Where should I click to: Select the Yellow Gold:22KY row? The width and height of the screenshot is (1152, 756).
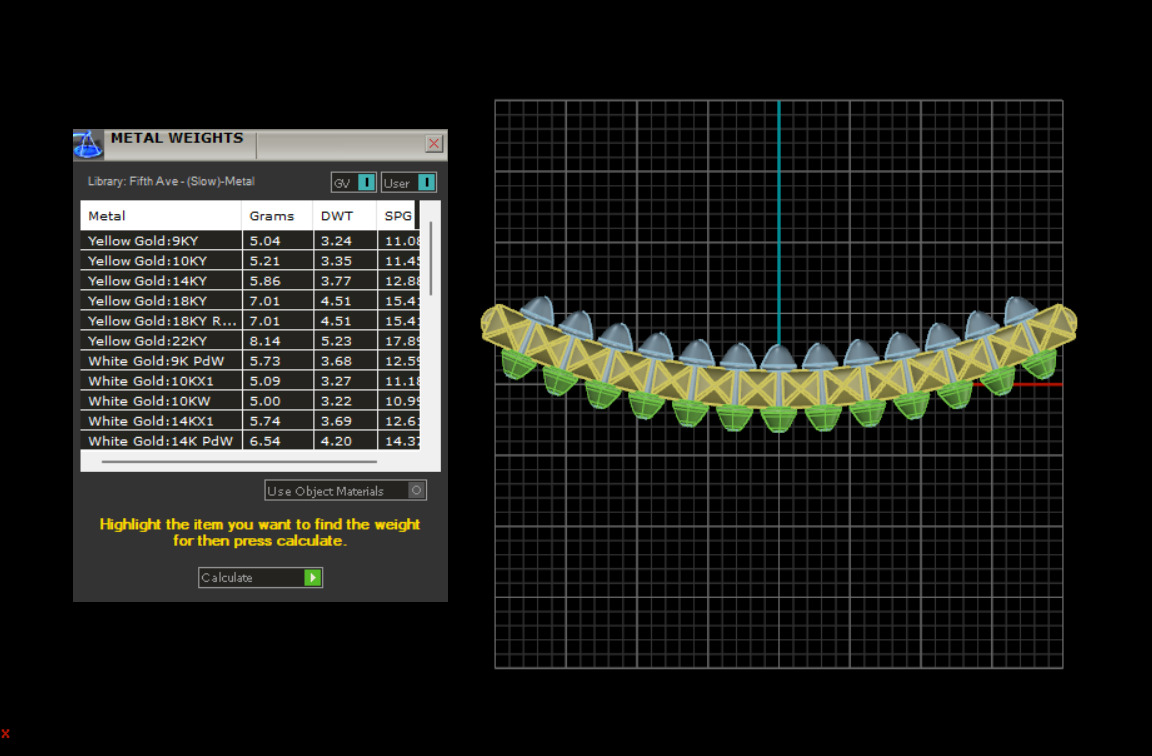click(250, 341)
